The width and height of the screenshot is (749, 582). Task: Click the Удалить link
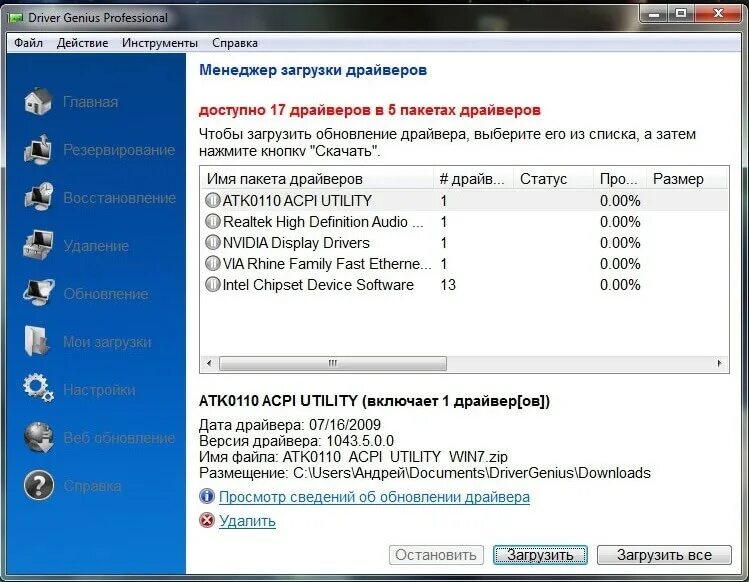tap(247, 521)
